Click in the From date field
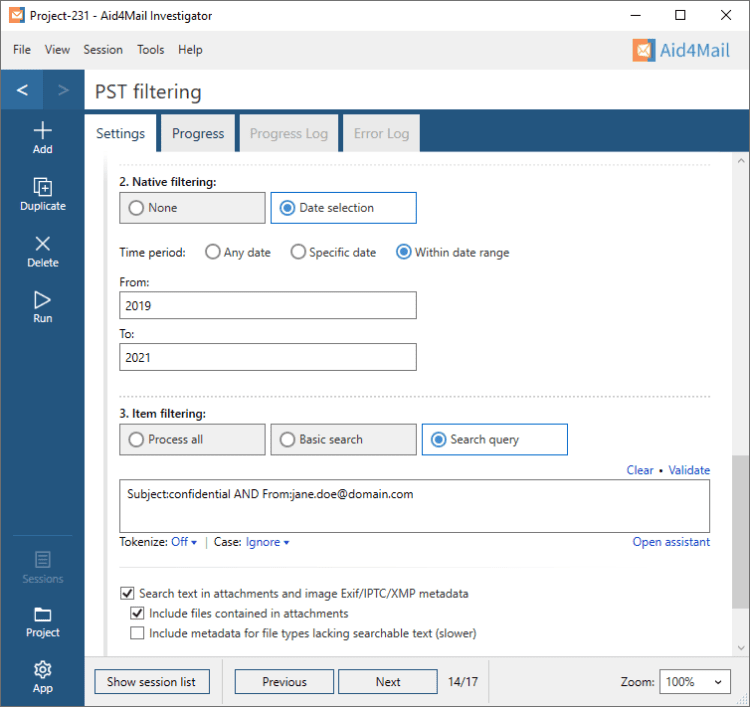750x707 pixels. click(x=268, y=305)
